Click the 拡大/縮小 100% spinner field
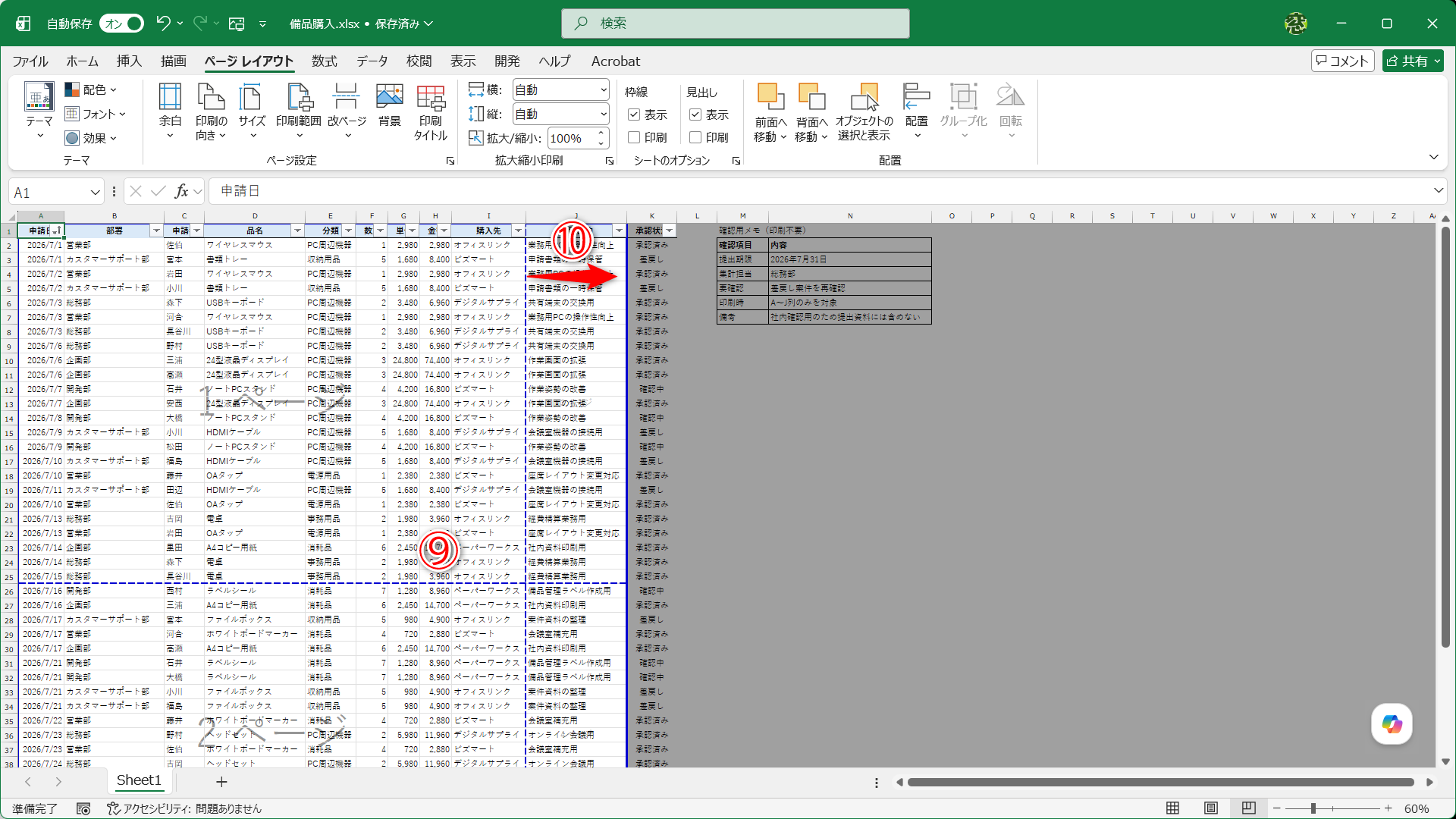The height and width of the screenshot is (819, 1456). (579, 138)
